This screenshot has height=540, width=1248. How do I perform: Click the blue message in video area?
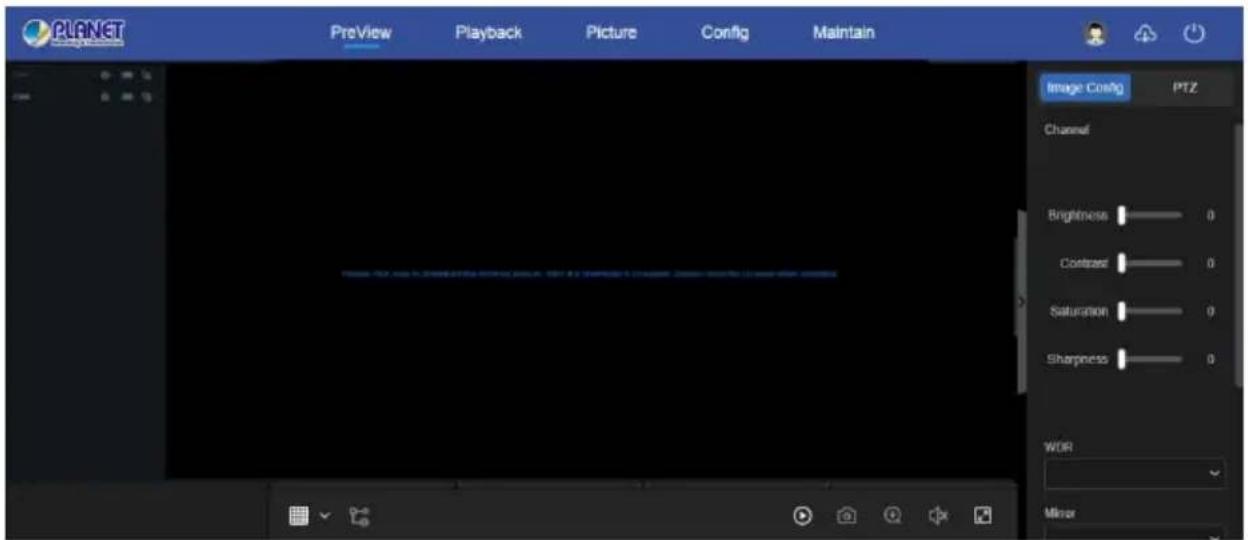[590, 273]
